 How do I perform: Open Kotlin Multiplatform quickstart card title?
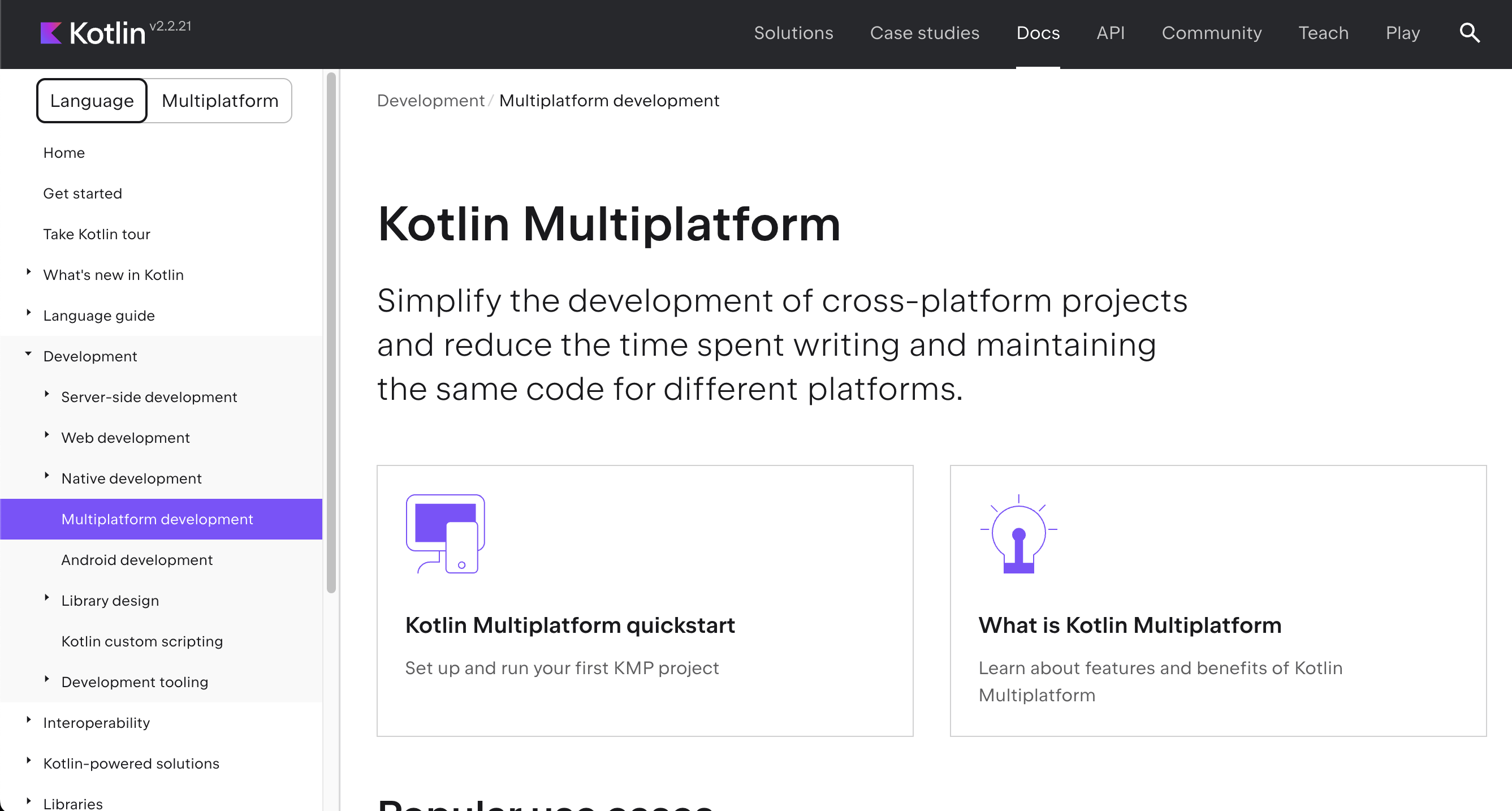click(x=570, y=625)
